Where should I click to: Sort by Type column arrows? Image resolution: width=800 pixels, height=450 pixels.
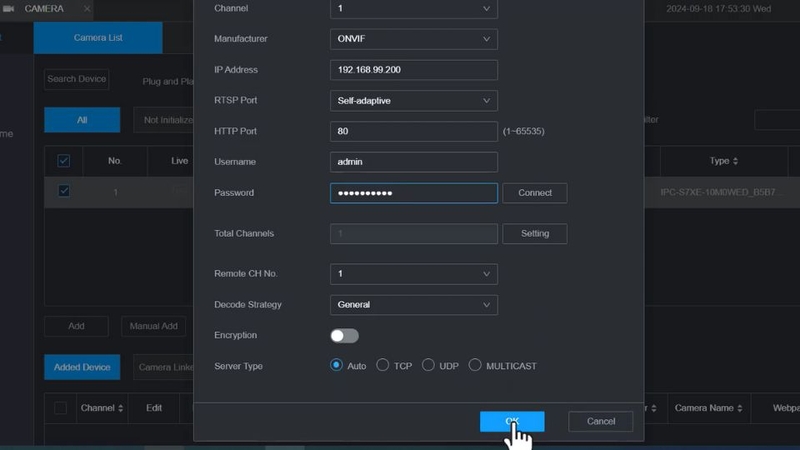pos(735,161)
